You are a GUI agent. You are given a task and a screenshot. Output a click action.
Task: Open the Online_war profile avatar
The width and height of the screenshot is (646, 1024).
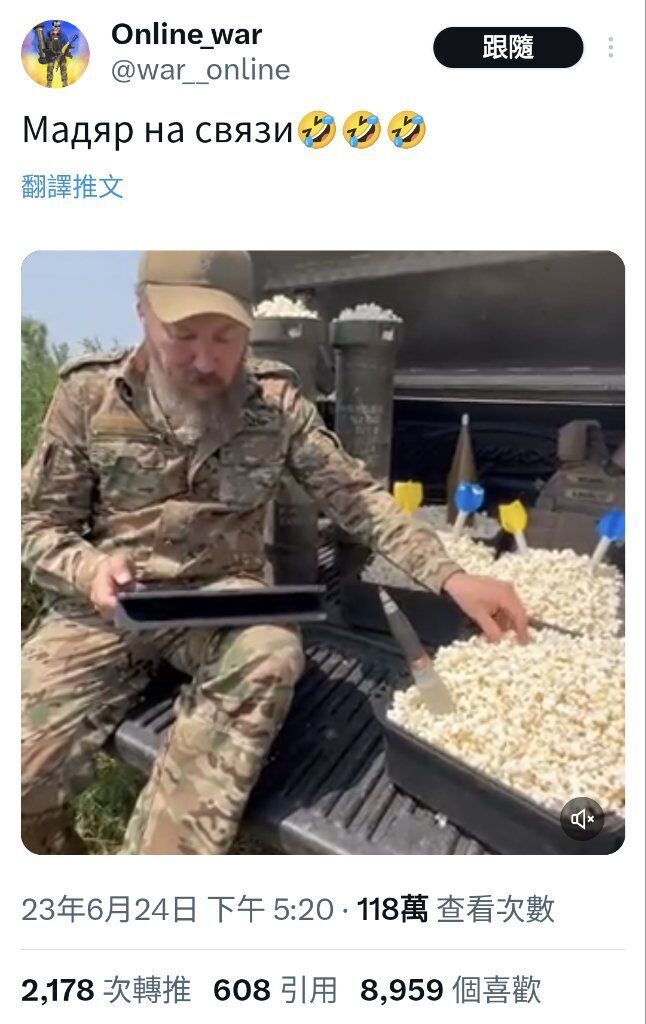55,54
